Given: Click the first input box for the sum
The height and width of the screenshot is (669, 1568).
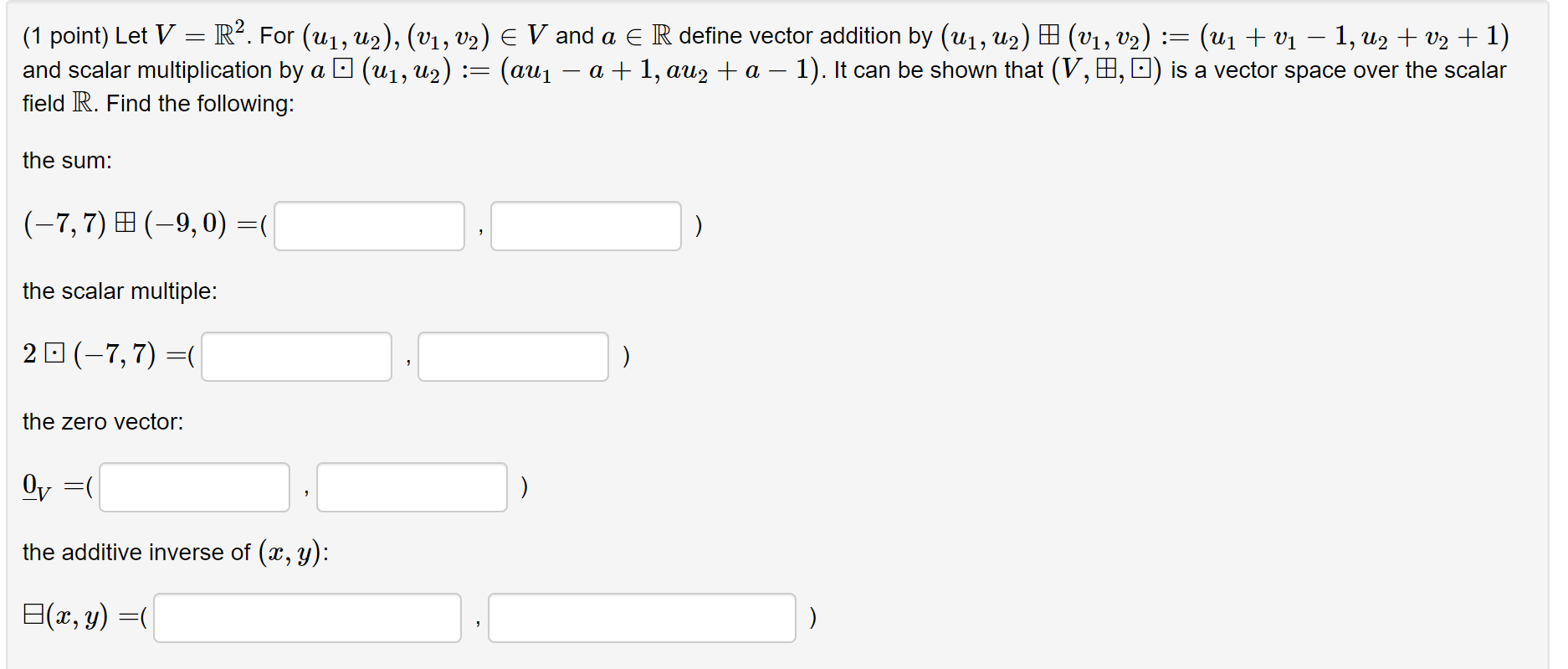Looking at the screenshot, I should [x=368, y=225].
